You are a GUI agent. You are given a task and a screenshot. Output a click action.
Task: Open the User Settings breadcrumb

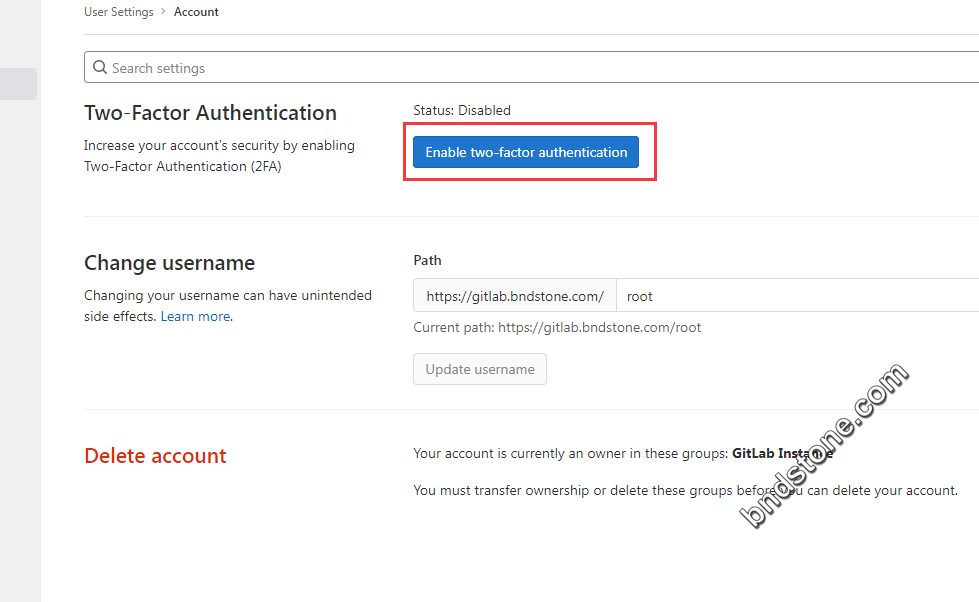coord(119,12)
